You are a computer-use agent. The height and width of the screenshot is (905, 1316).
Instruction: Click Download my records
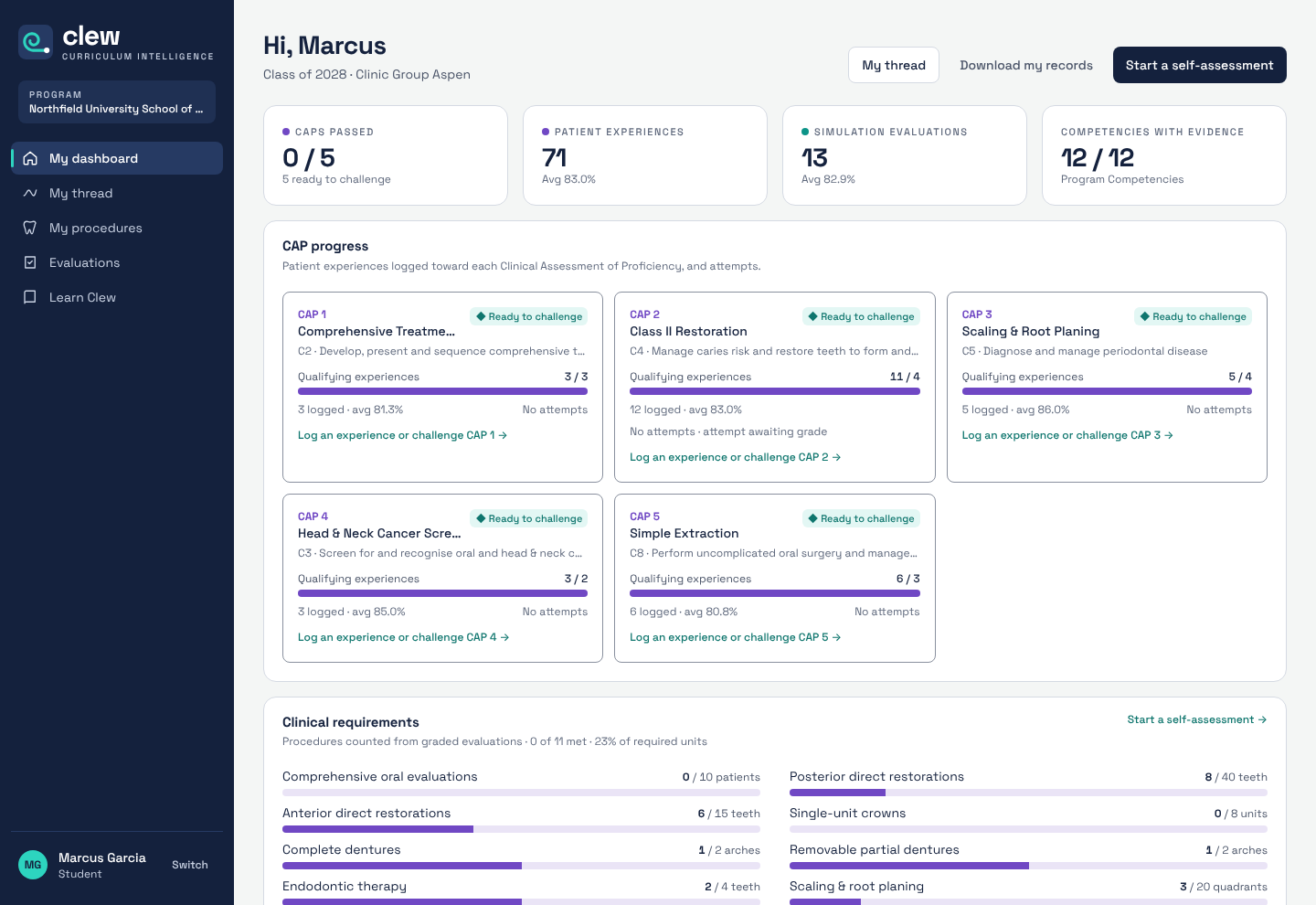(x=1026, y=65)
